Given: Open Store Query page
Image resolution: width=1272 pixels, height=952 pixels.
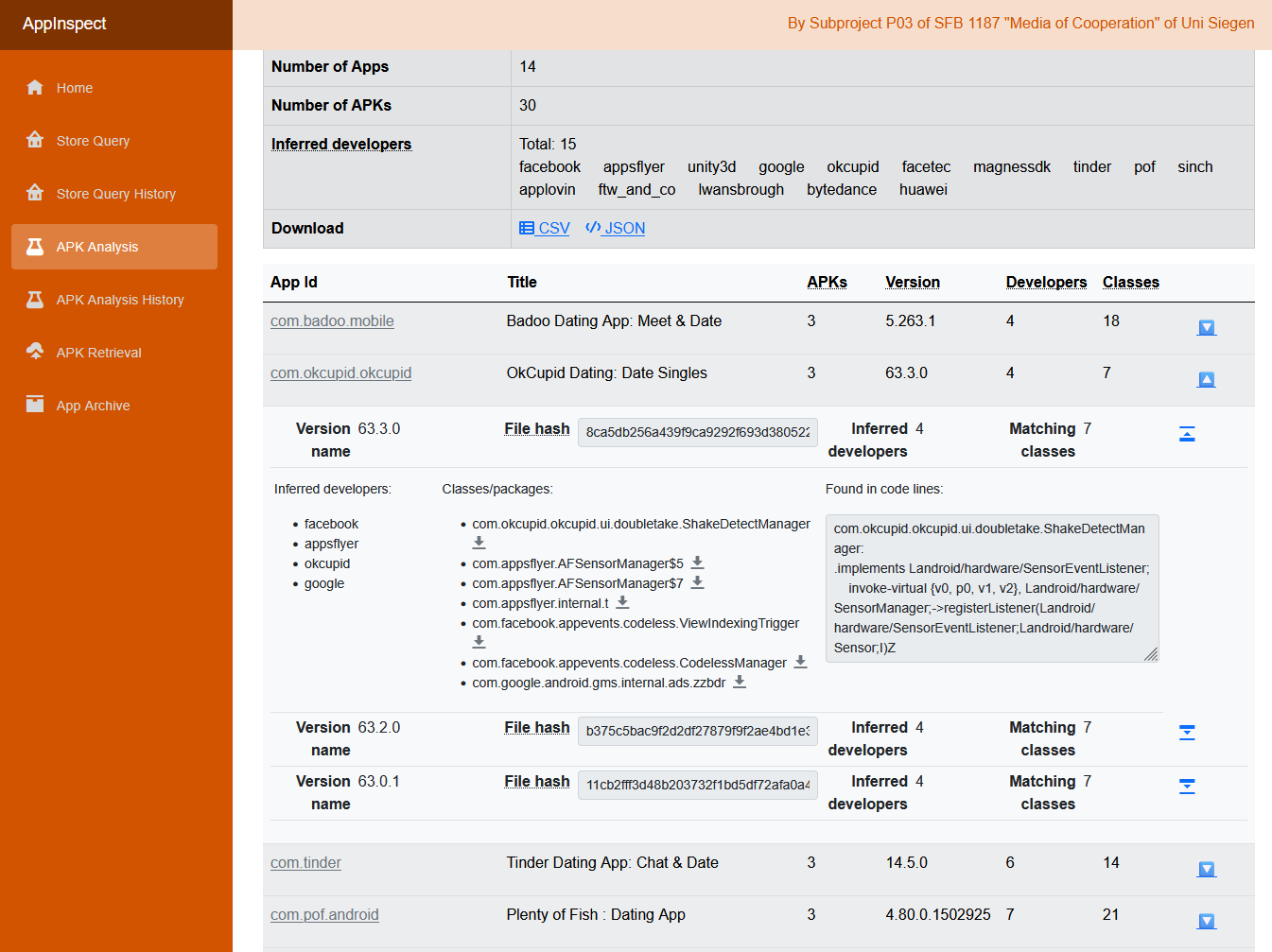Looking at the screenshot, I should (x=114, y=141).
